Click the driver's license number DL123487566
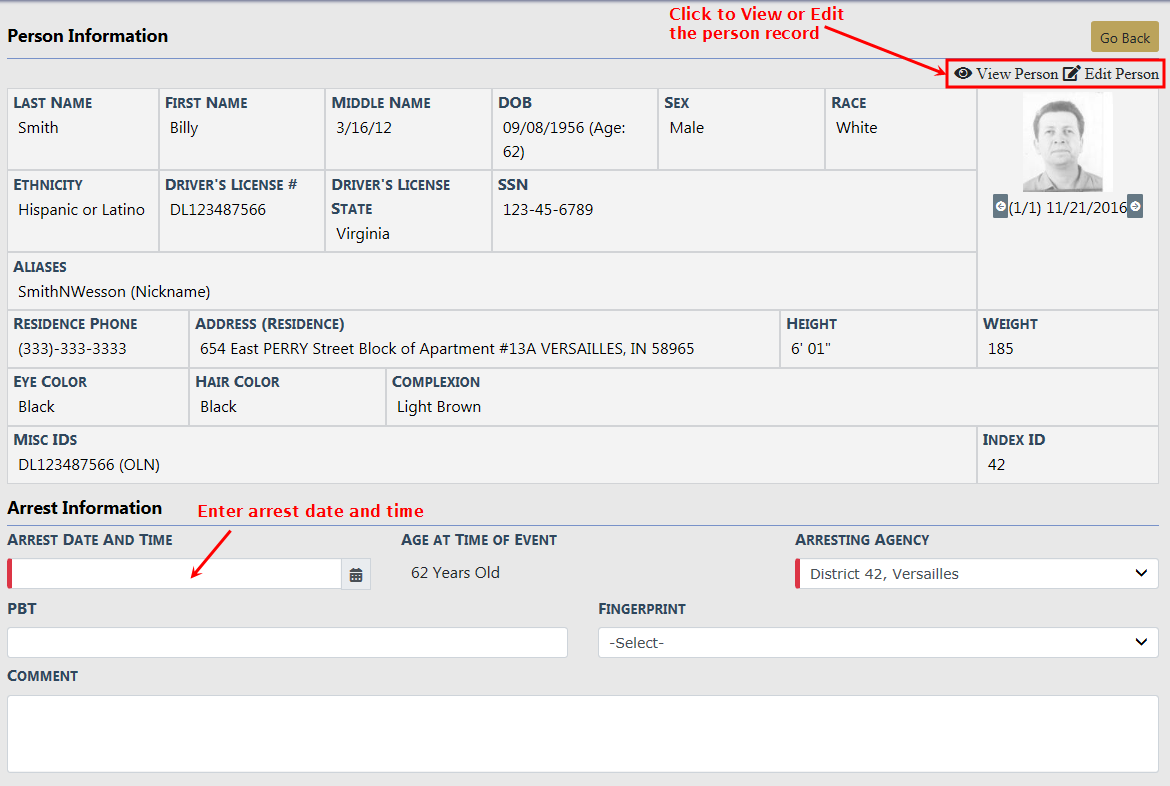 (217, 210)
